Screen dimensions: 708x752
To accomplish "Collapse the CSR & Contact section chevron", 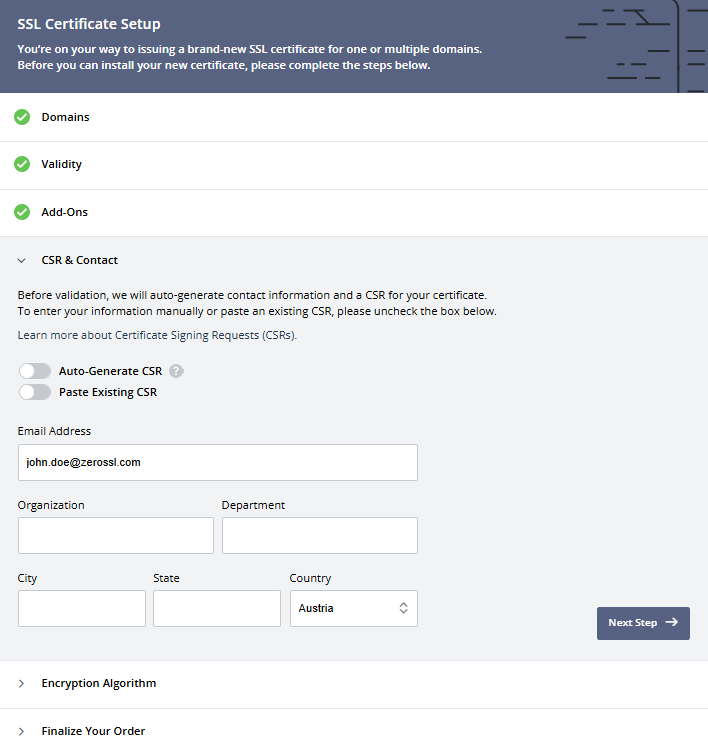I will pyautogui.click(x=22, y=260).
